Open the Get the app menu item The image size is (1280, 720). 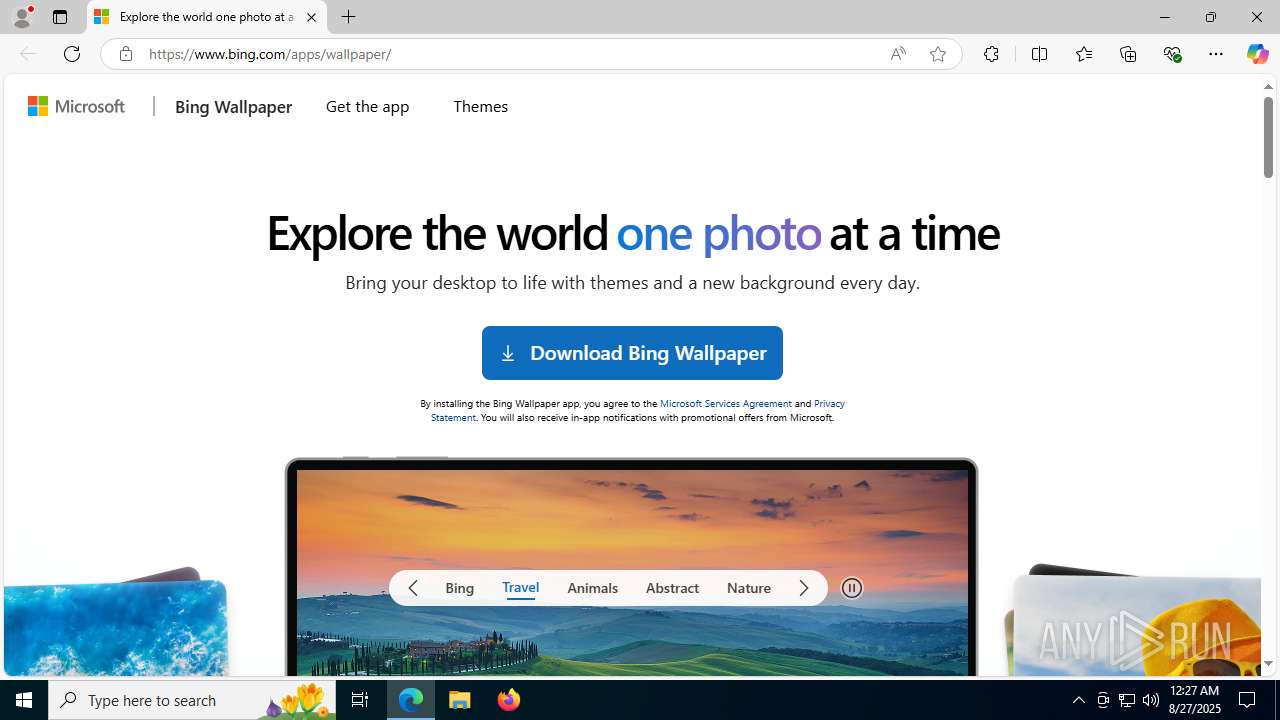click(x=367, y=106)
